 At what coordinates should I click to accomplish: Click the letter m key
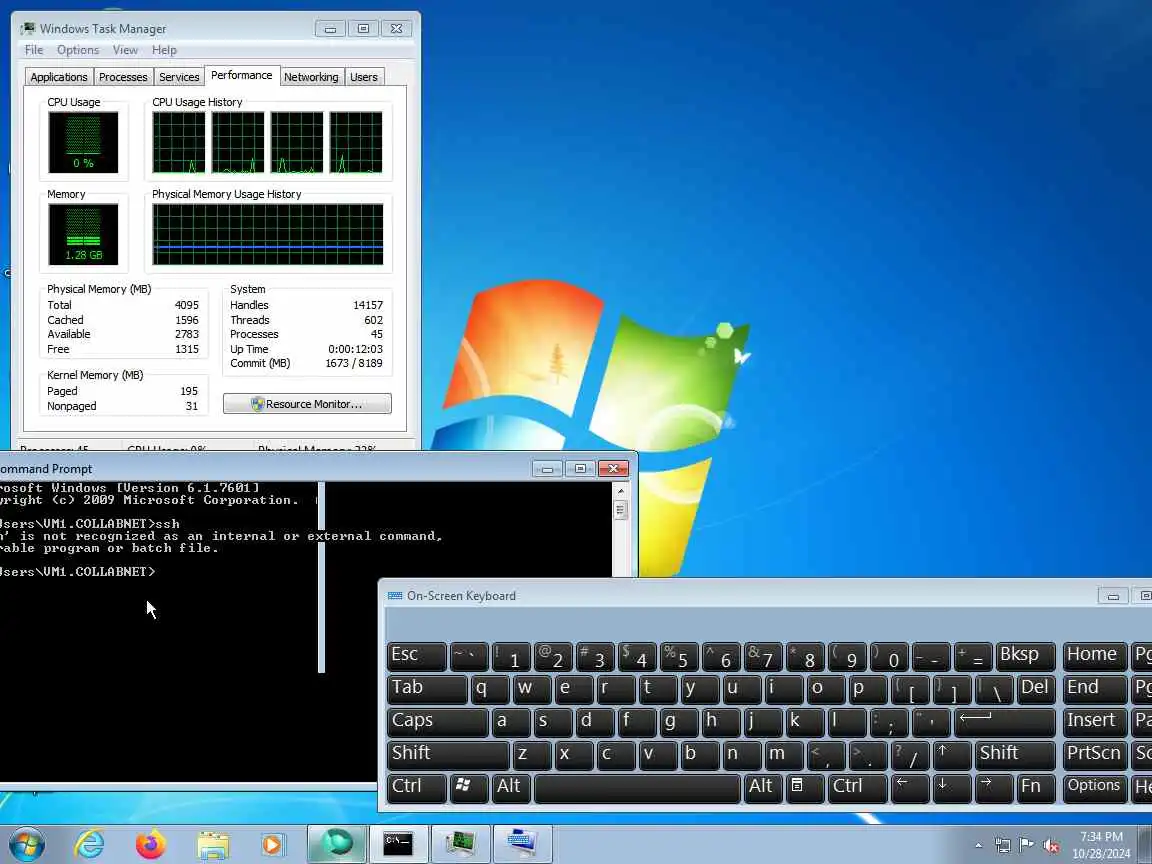pyautogui.click(x=783, y=755)
